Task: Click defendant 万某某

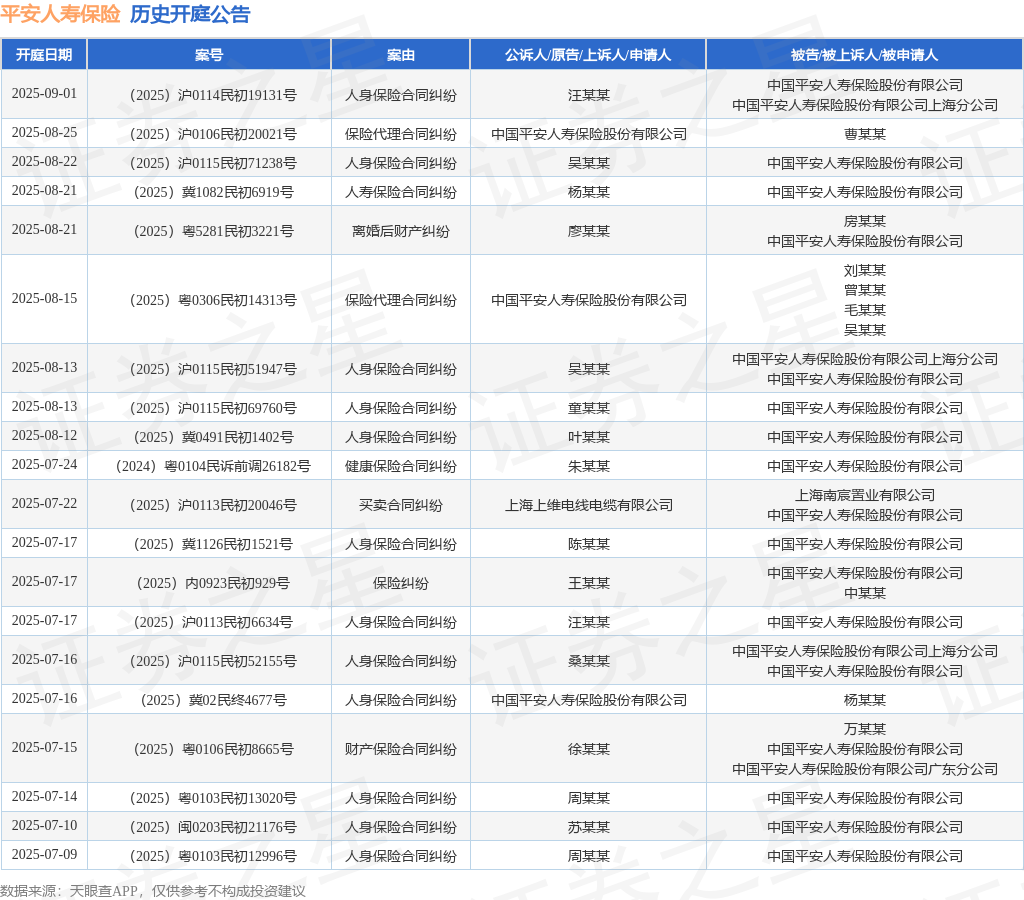Action: tap(865, 730)
